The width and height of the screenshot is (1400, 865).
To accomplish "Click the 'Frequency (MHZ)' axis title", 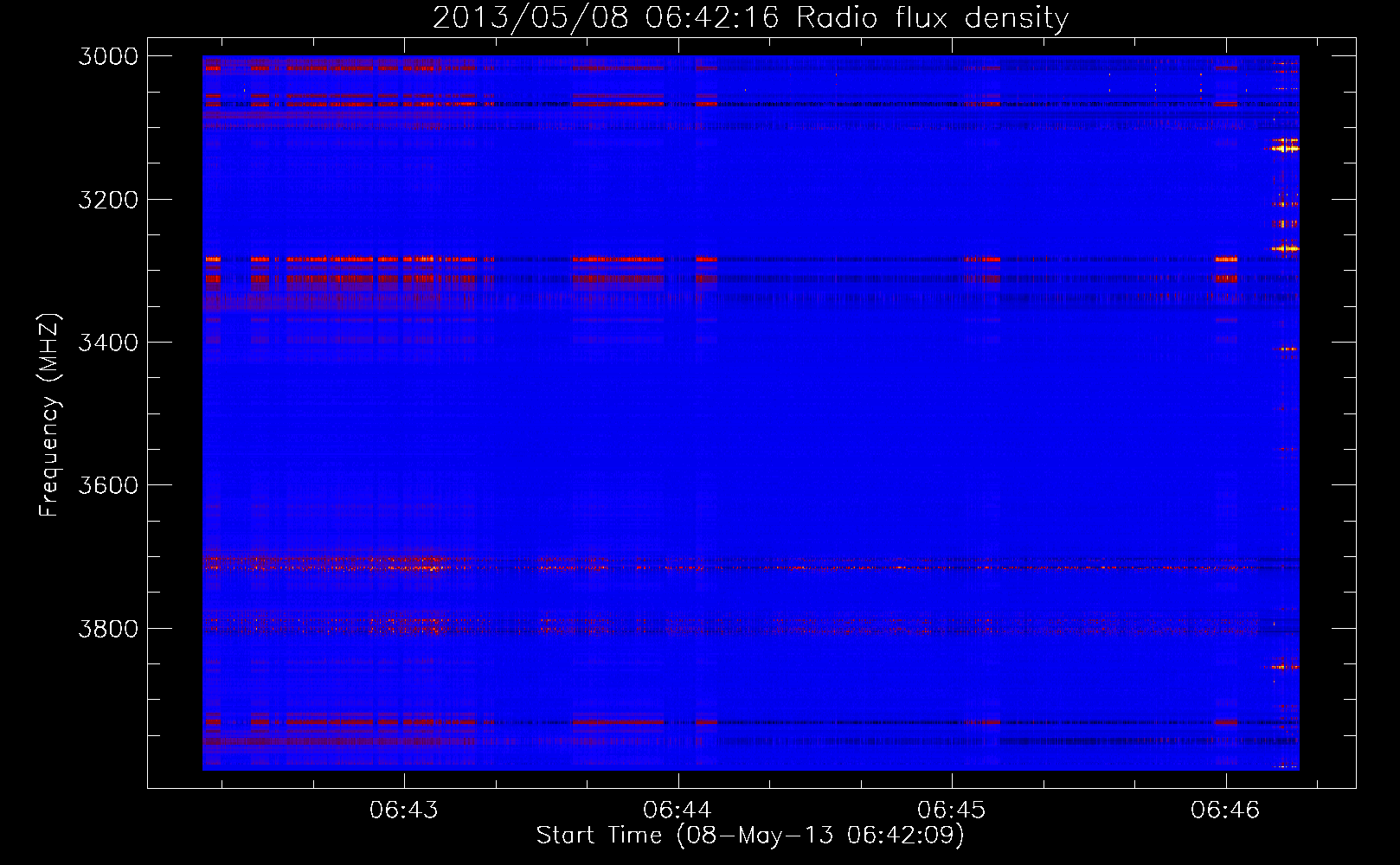I will pos(49,415).
